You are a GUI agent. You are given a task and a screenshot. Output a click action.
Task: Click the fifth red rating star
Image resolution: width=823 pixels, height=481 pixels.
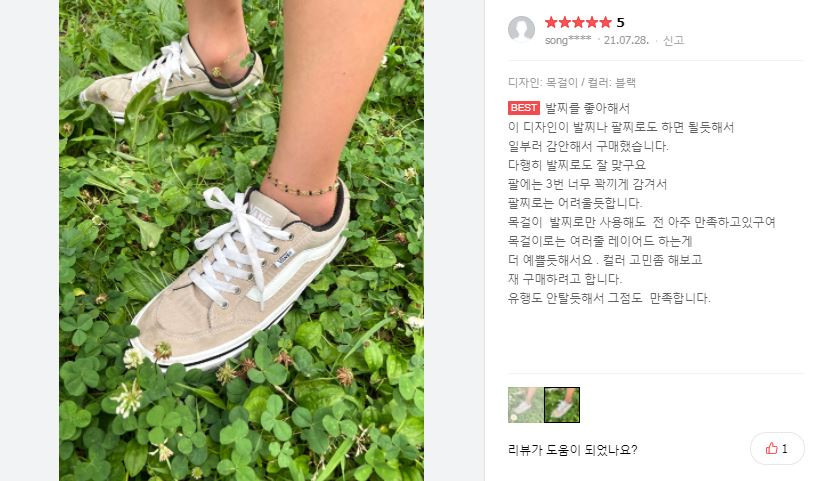[x=605, y=22]
